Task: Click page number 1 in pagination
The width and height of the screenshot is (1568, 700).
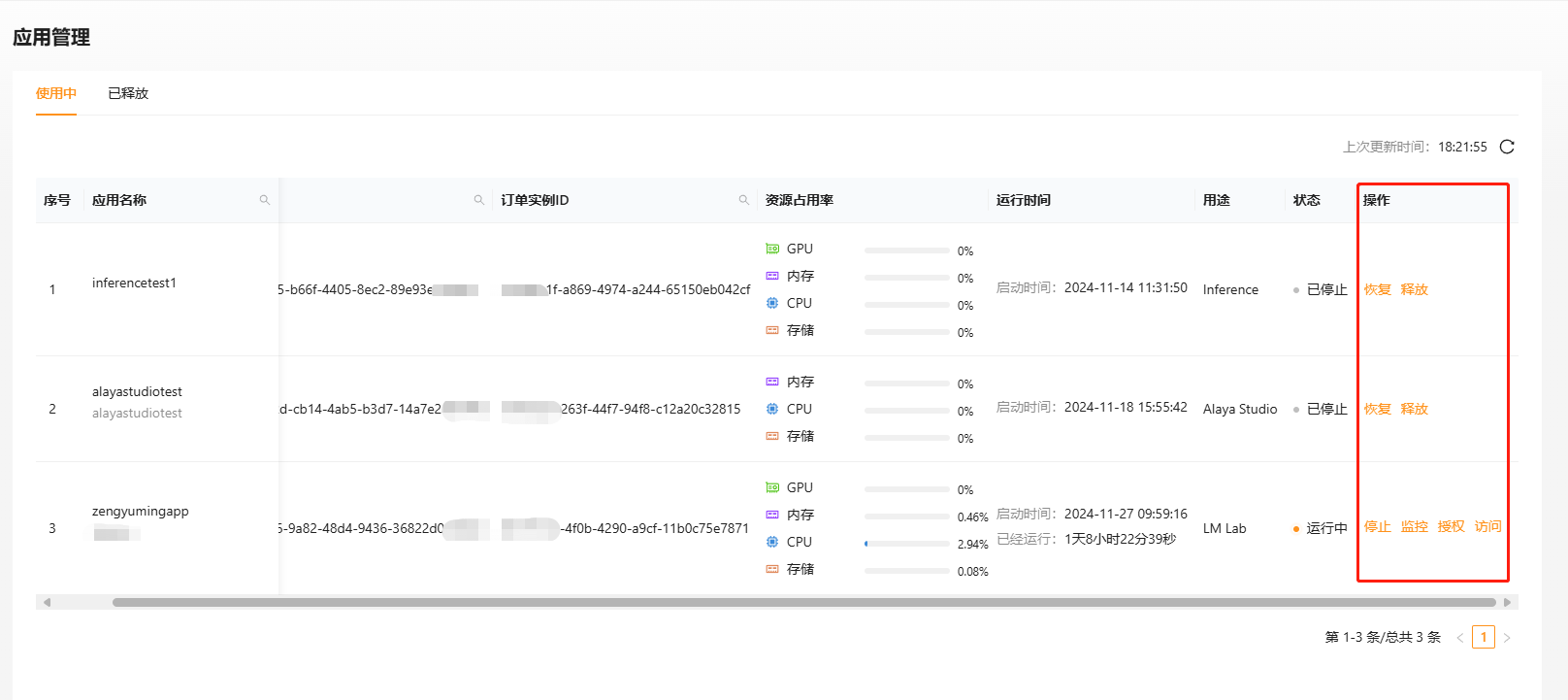Action: point(1483,637)
